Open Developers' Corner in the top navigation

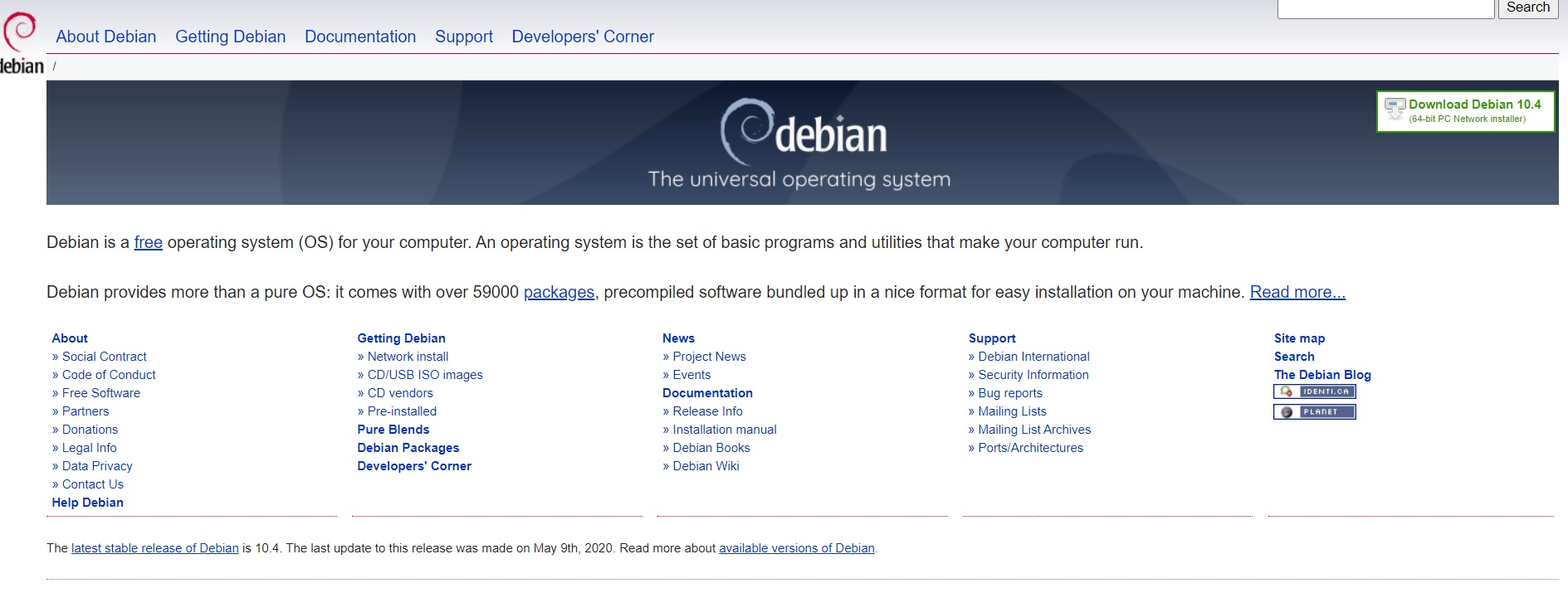click(x=583, y=36)
